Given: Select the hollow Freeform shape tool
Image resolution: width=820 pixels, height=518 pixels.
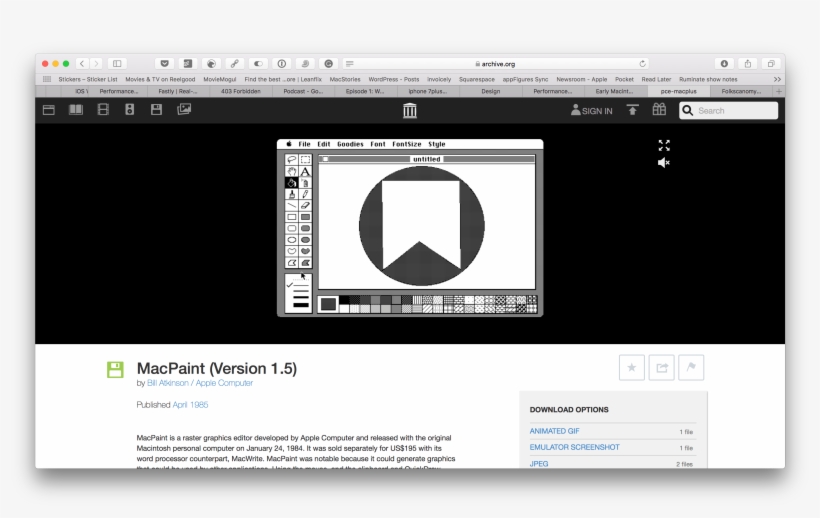Looking at the screenshot, I should point(292,251).
